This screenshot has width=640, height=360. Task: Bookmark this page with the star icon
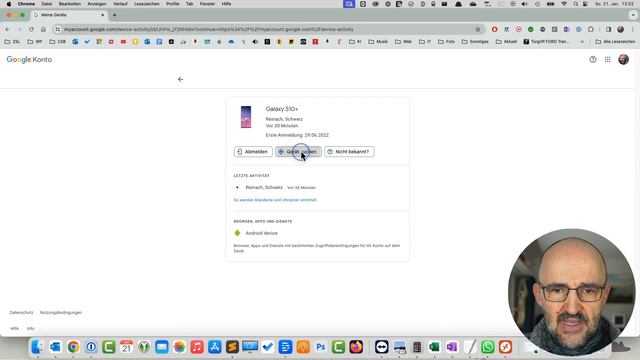[x=478, y=29]
